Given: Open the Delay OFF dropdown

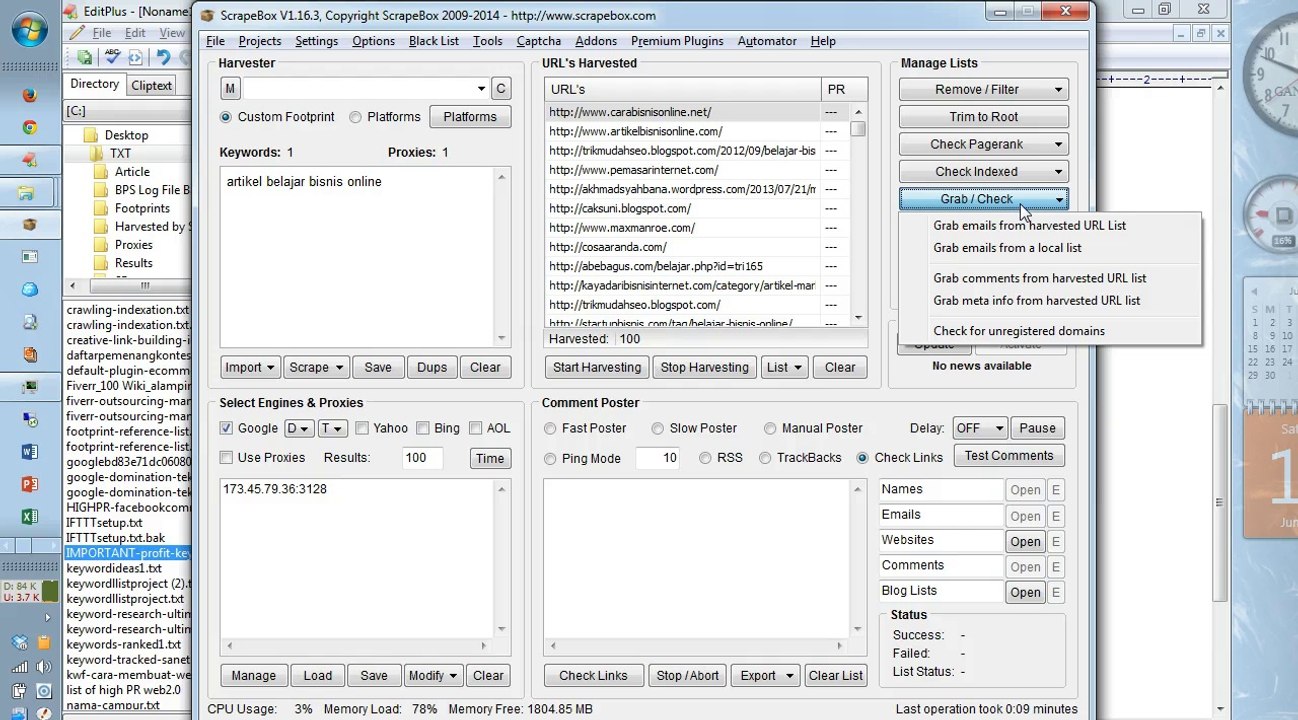Looking at the screenshot, I should [978, 428].
